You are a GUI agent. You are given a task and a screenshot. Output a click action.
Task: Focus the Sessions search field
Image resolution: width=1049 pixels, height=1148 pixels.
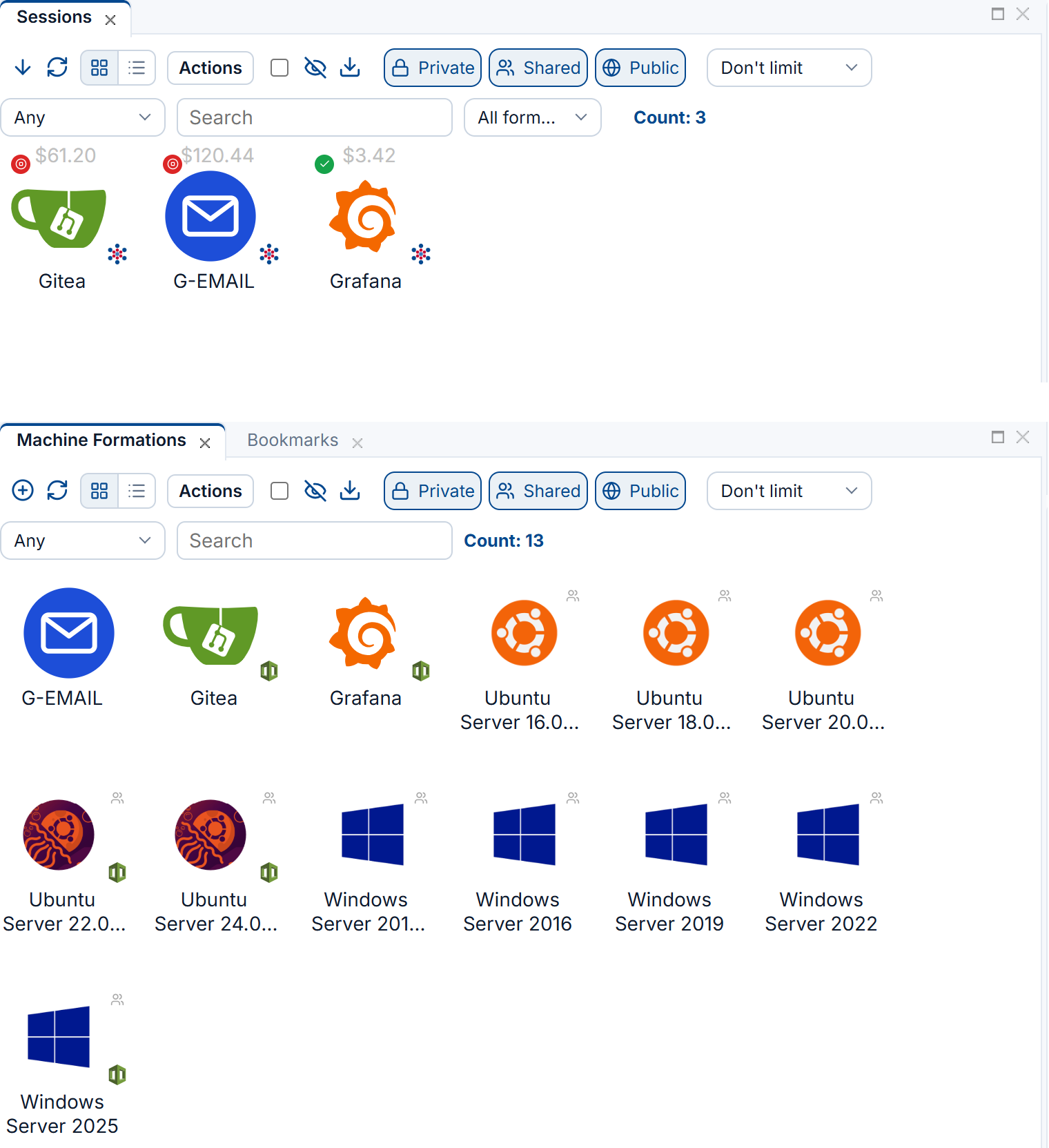(x=315, y=117)
